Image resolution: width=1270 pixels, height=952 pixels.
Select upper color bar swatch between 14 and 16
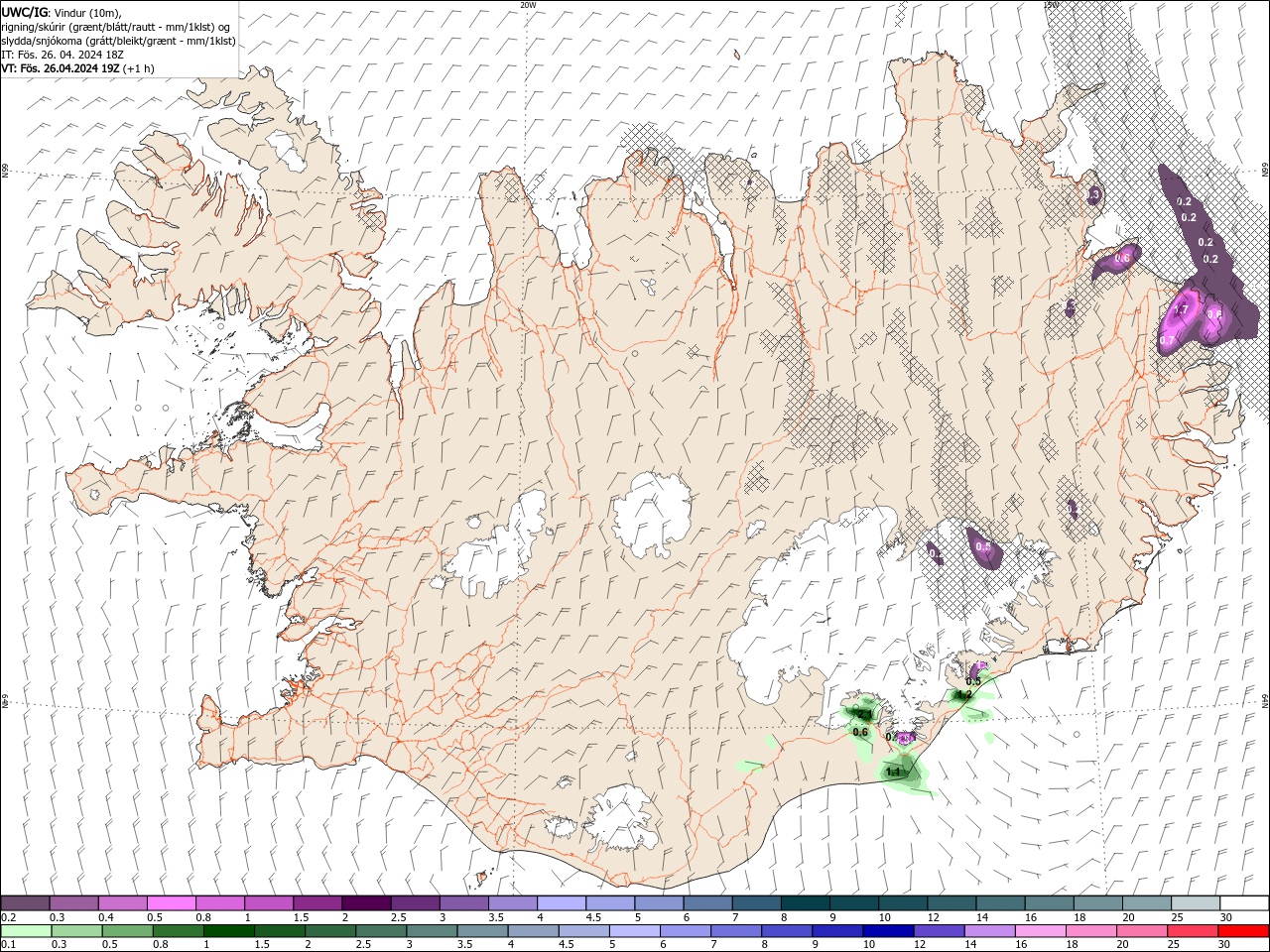coord(1000,903)
